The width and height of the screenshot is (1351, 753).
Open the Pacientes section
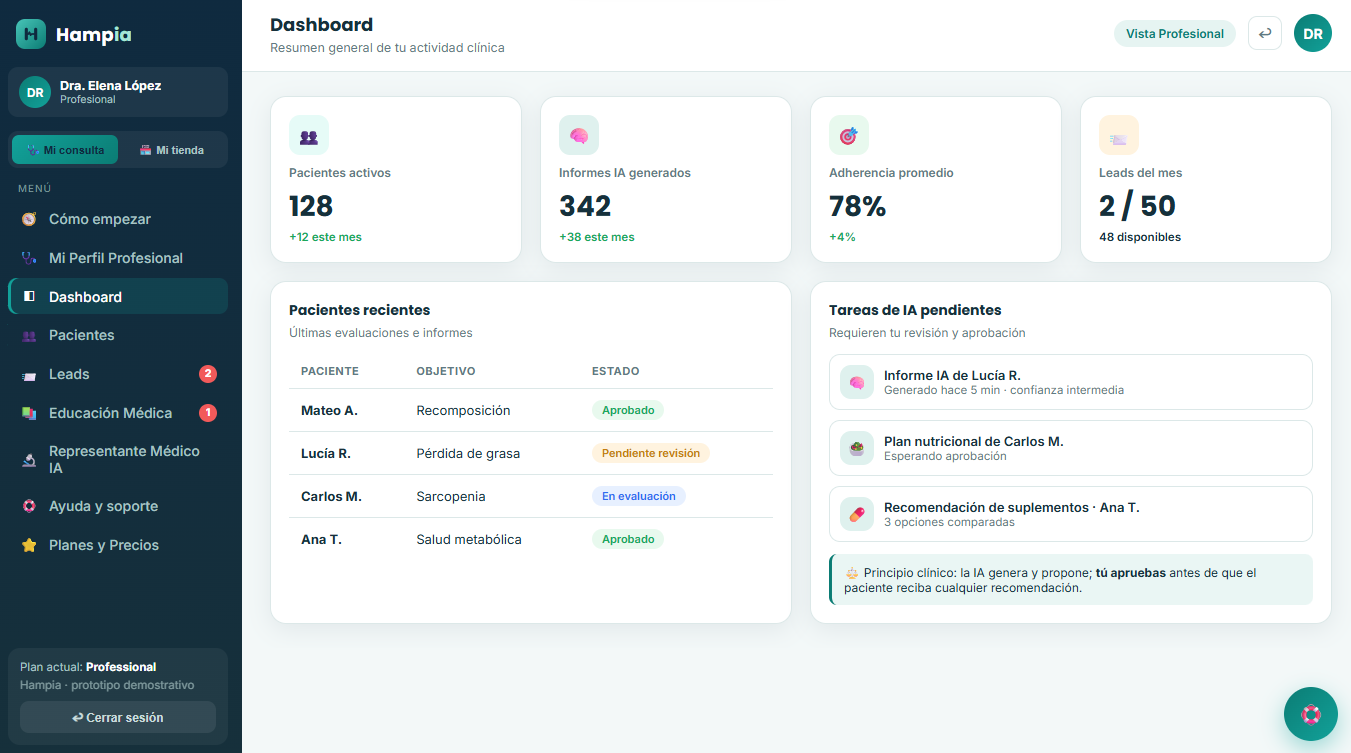click(118, 335)
